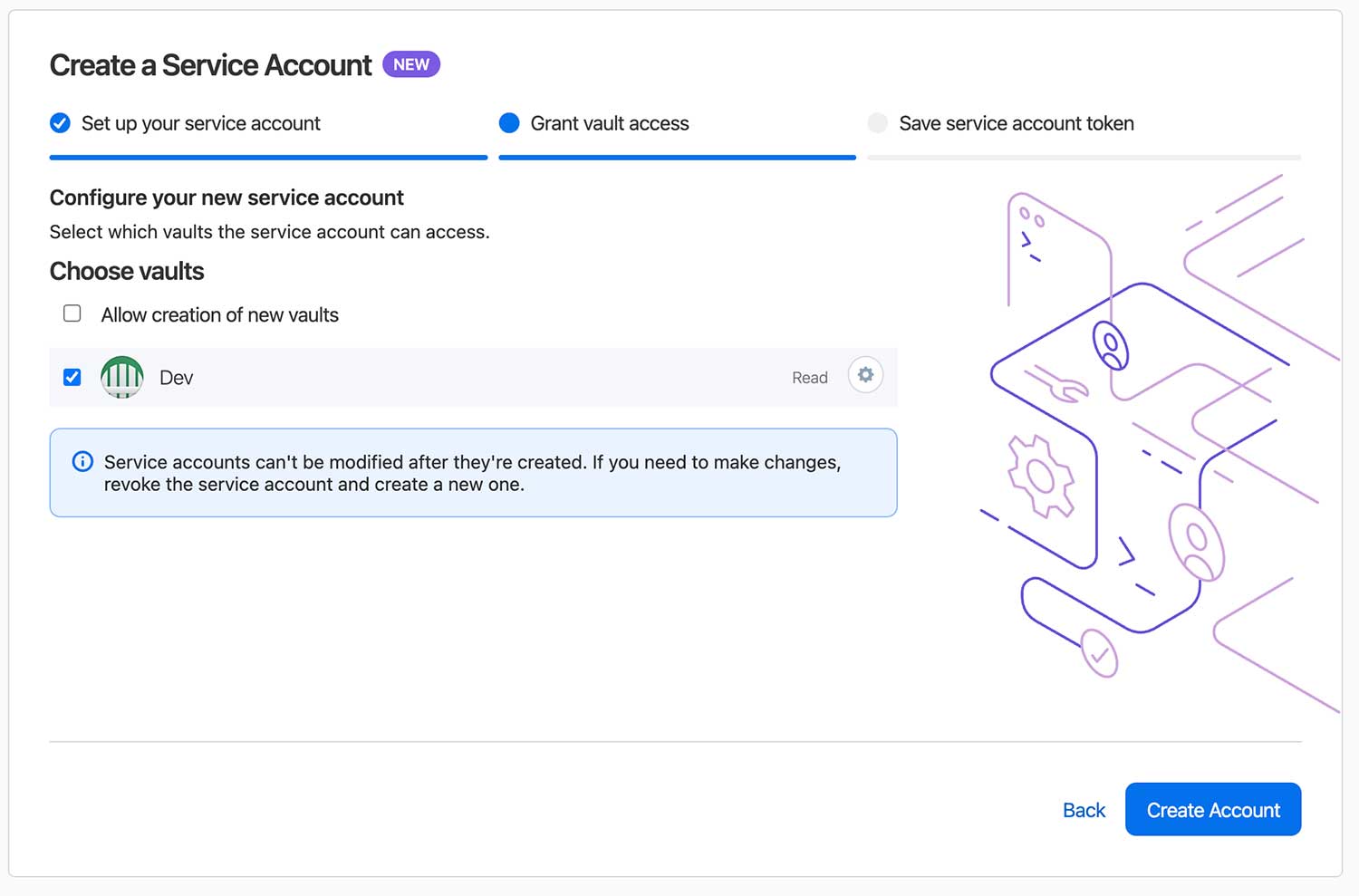Go Back to the previous step

(1084, 810)
